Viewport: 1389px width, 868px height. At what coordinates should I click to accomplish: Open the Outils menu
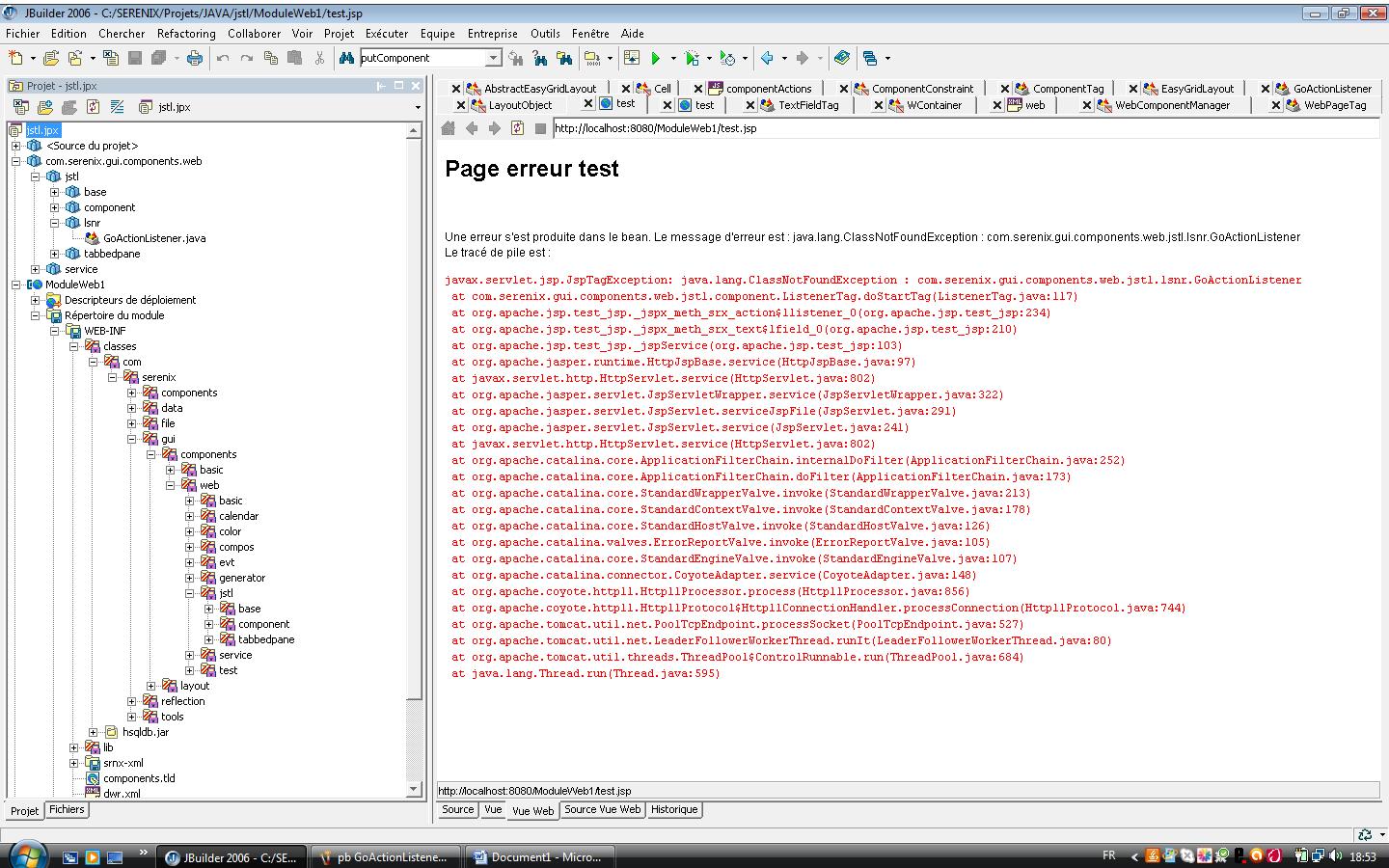click(545, 34)
